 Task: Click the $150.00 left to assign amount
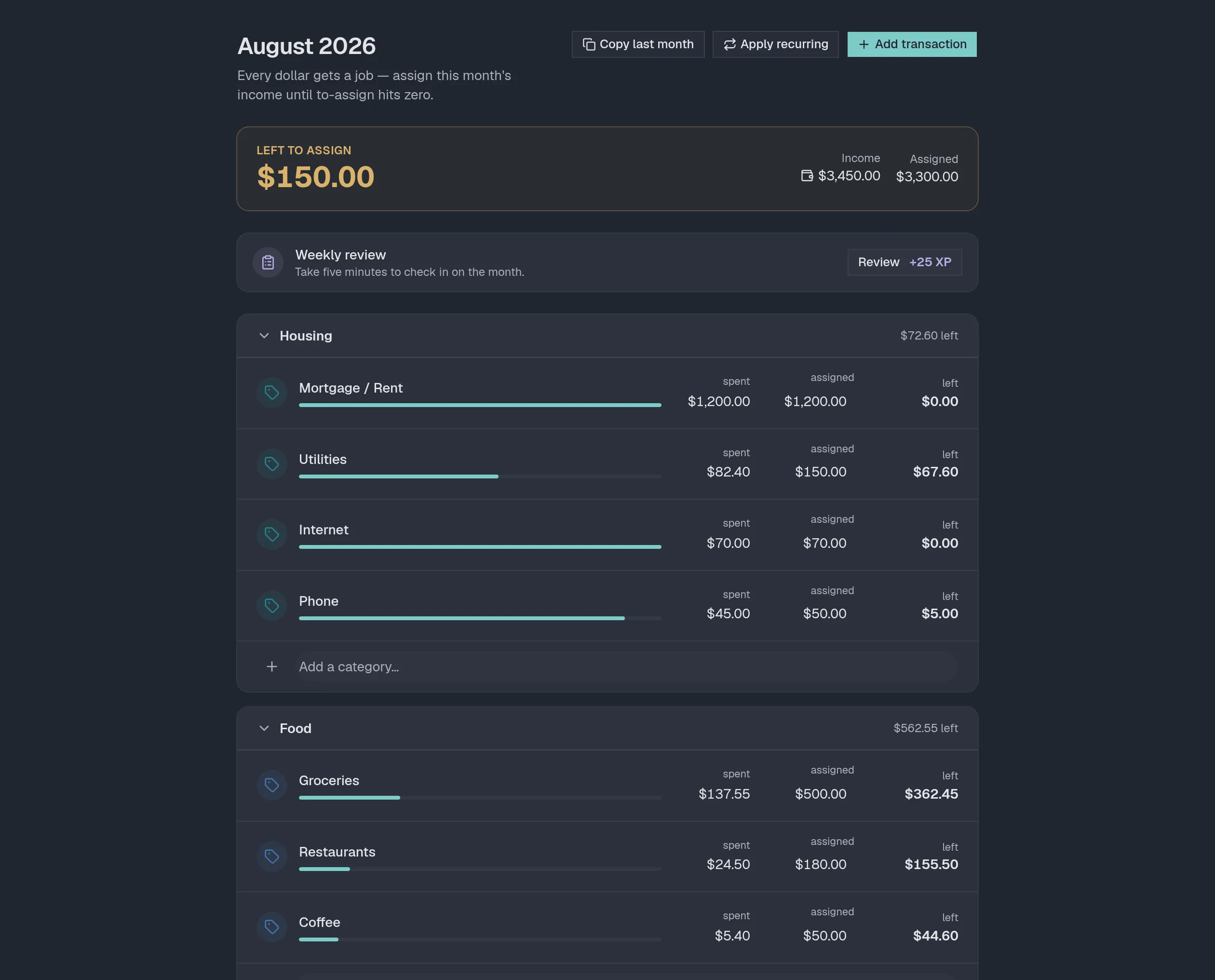[x=315, y=177]
